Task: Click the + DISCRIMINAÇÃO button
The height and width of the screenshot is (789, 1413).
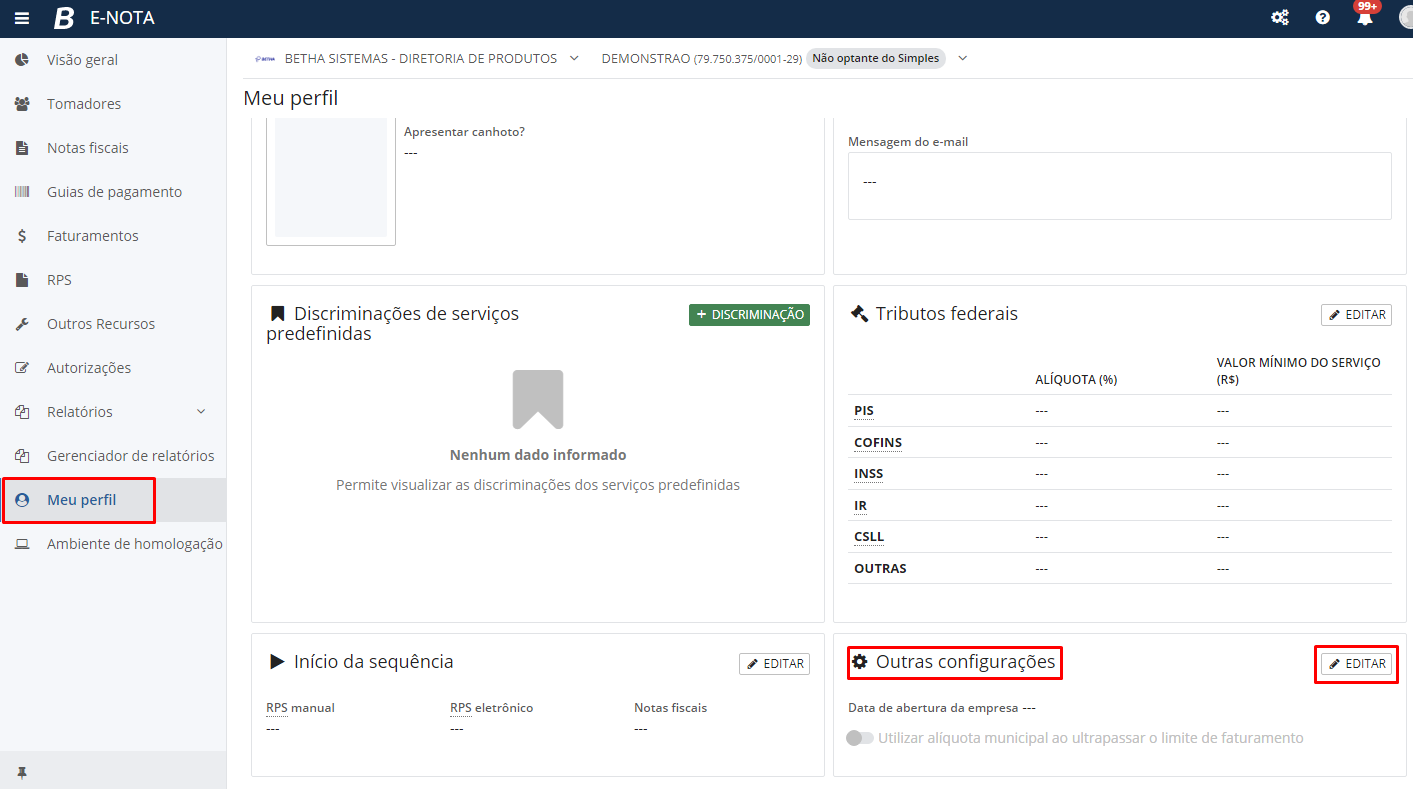Action: tap(749, 314)
